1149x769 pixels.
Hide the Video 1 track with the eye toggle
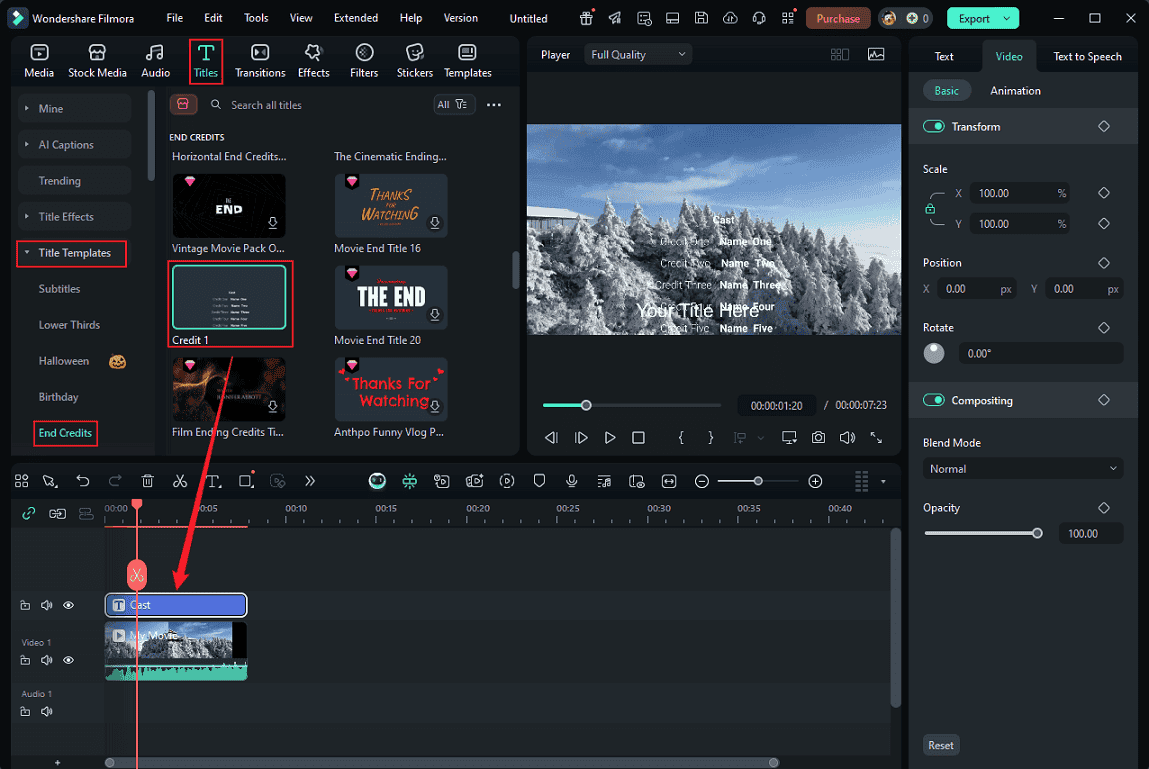click(68, 660)
